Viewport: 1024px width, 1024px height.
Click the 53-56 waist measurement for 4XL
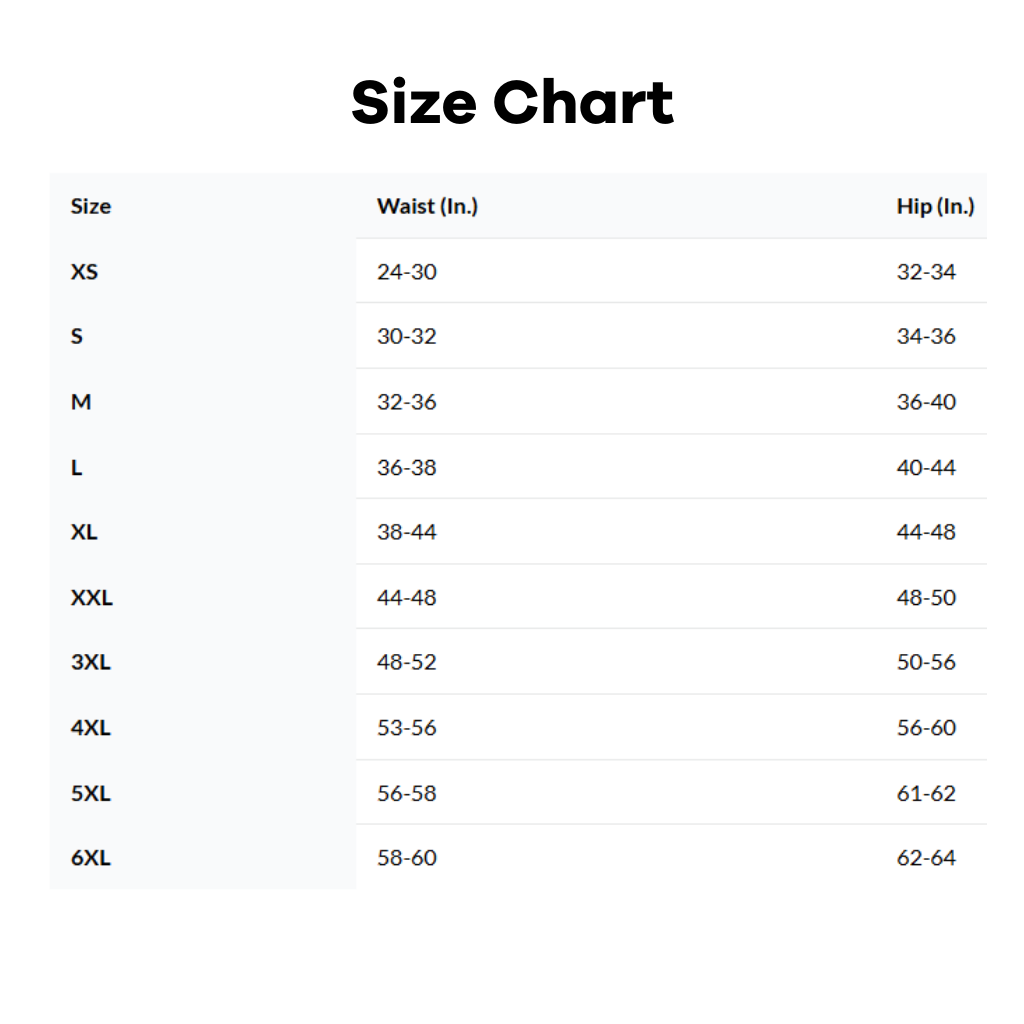pos(407,728)
